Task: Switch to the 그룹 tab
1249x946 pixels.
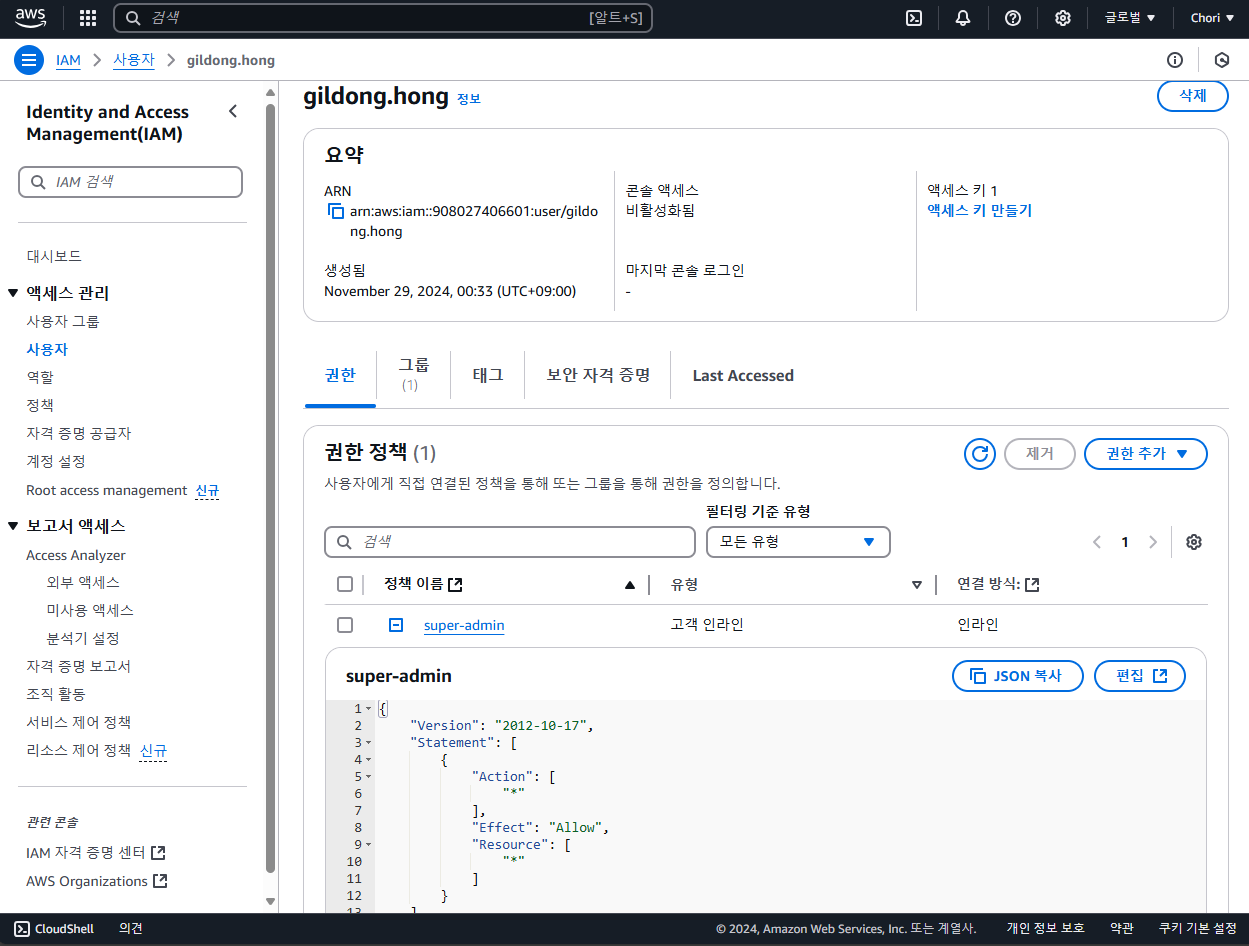Action: [x=413, y=373]
